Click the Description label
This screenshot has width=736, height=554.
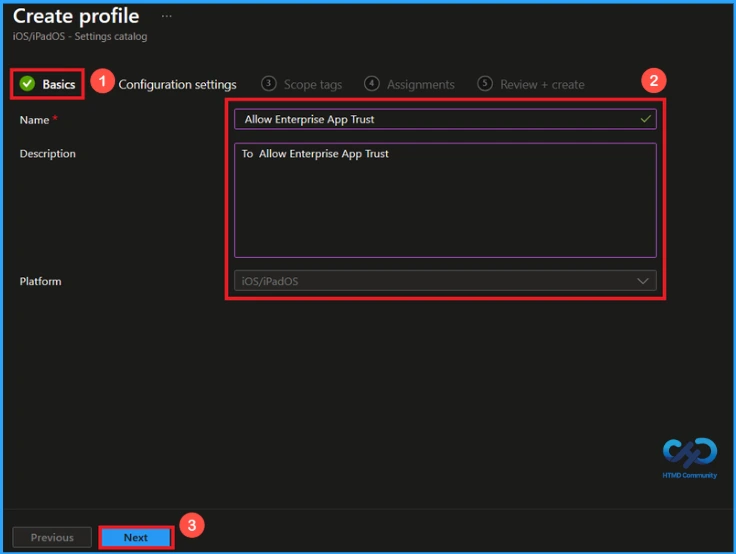pyautogui.click(x=47, y=154)
